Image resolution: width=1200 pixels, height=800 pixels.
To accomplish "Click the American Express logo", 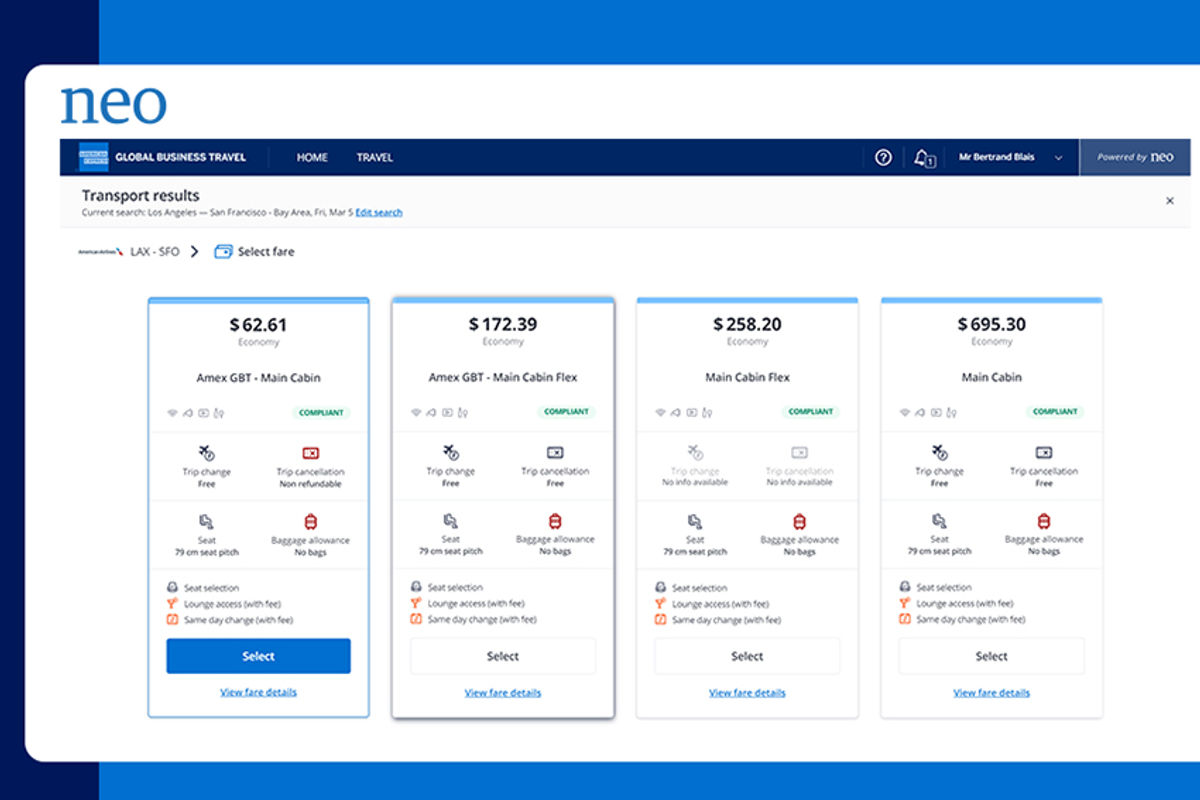I will coord(93,157).
